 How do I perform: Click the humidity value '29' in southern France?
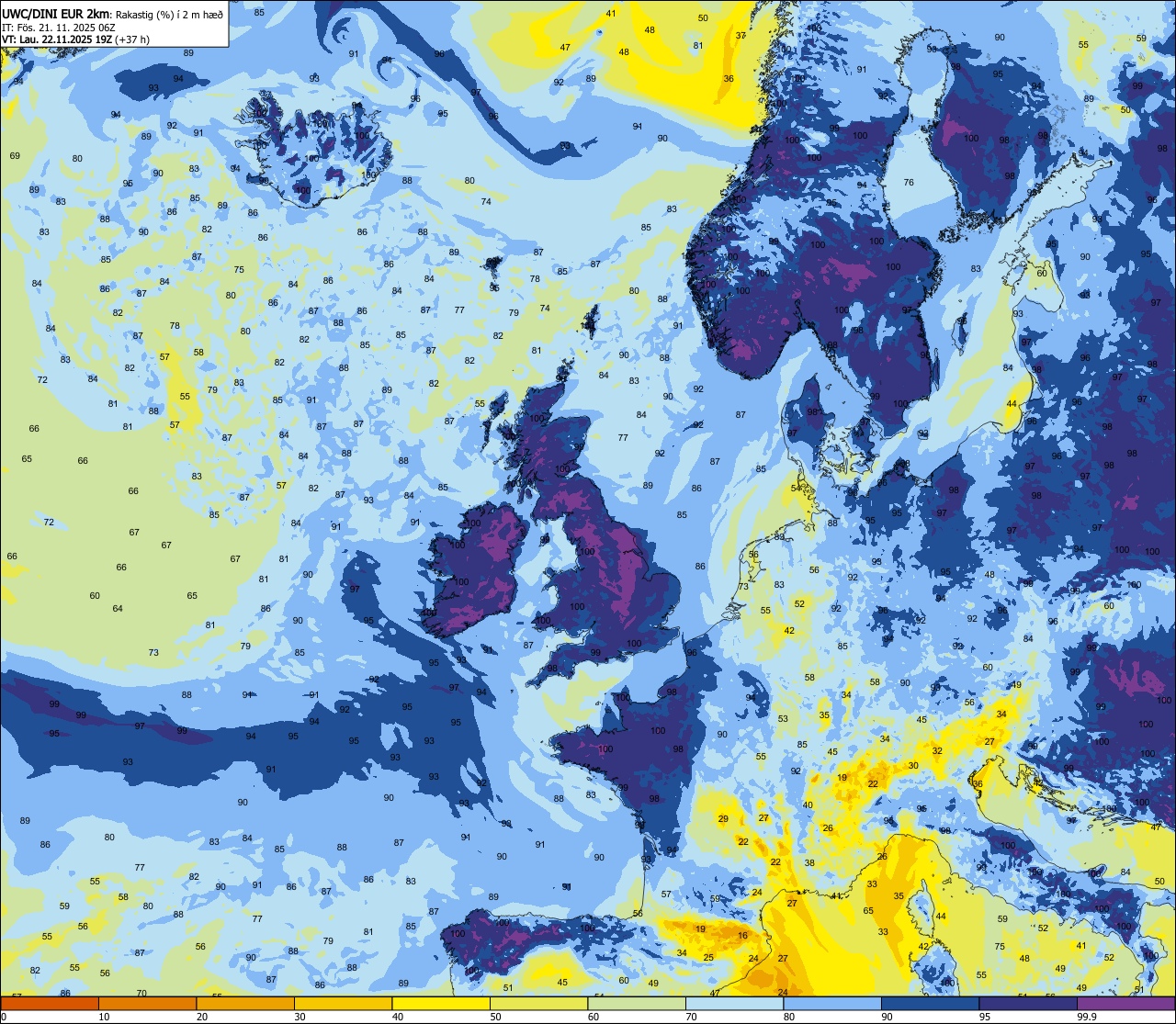[723, 818]
